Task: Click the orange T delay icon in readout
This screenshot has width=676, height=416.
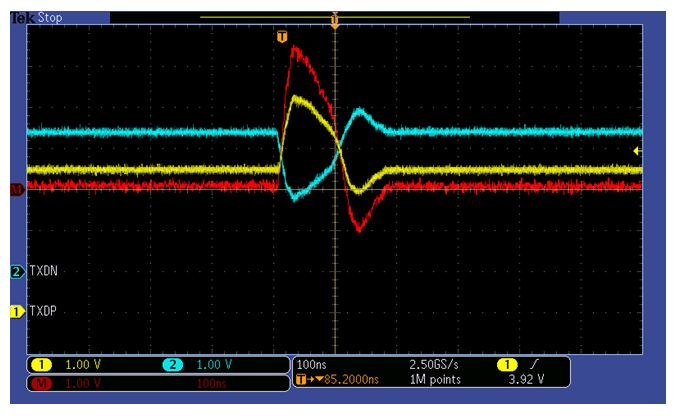Action: pyautogui.click(x=301, y=379)
